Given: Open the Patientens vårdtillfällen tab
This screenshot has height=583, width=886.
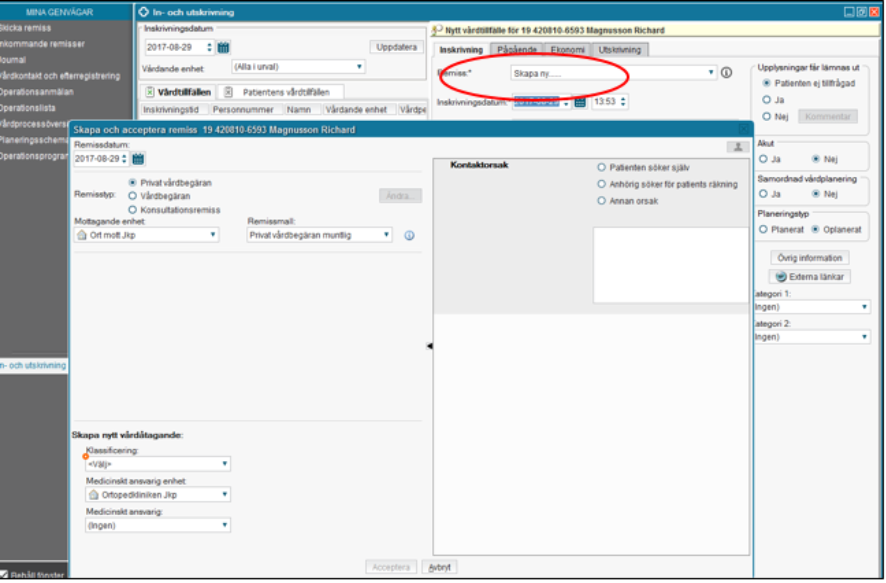Looking at the screenshot, I should point(280,92).
